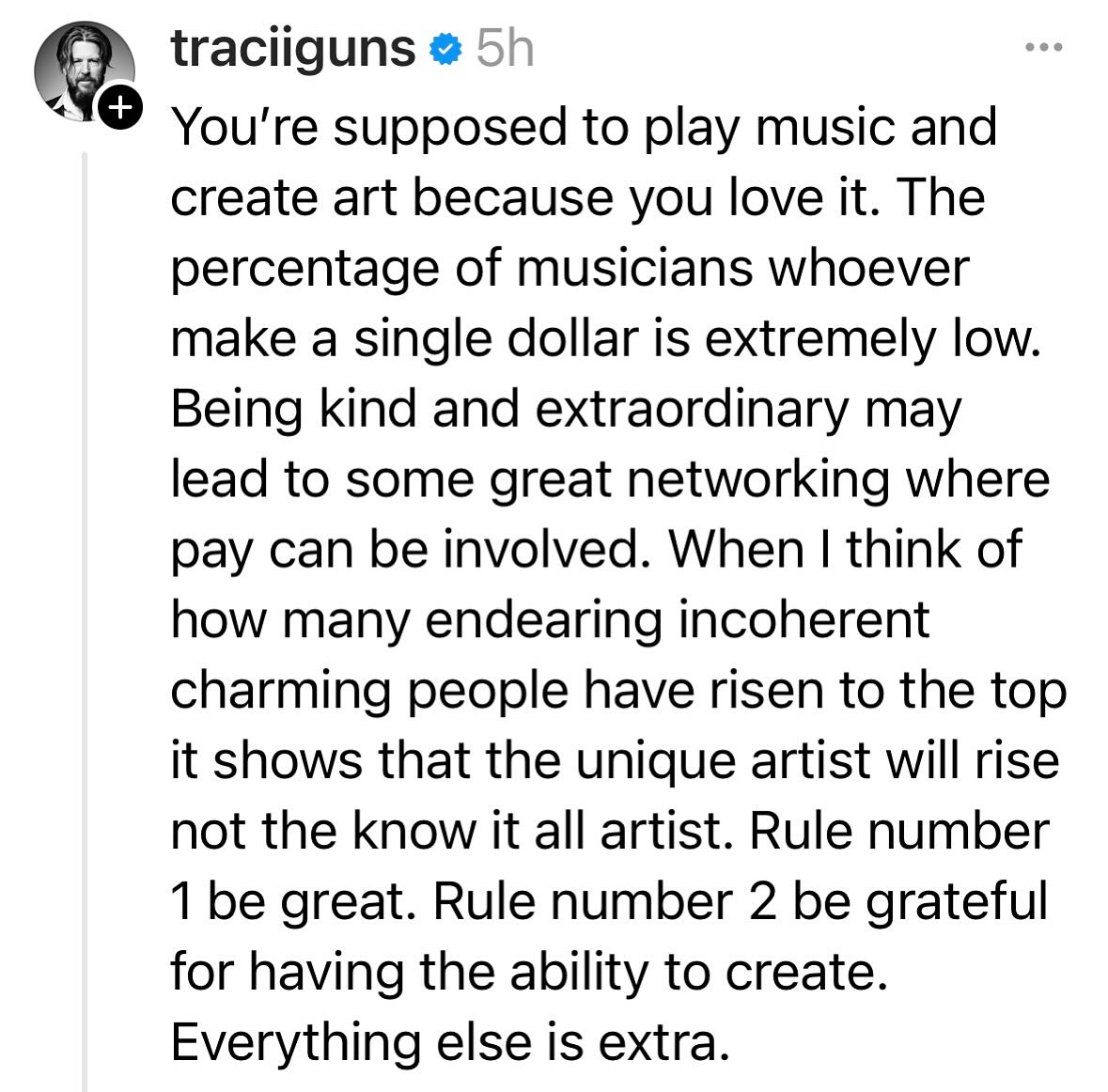This screenshot has height=1092, width=1108.
Task: Tap "it shows that the unique artist will rise"
Action: point(614,761)
